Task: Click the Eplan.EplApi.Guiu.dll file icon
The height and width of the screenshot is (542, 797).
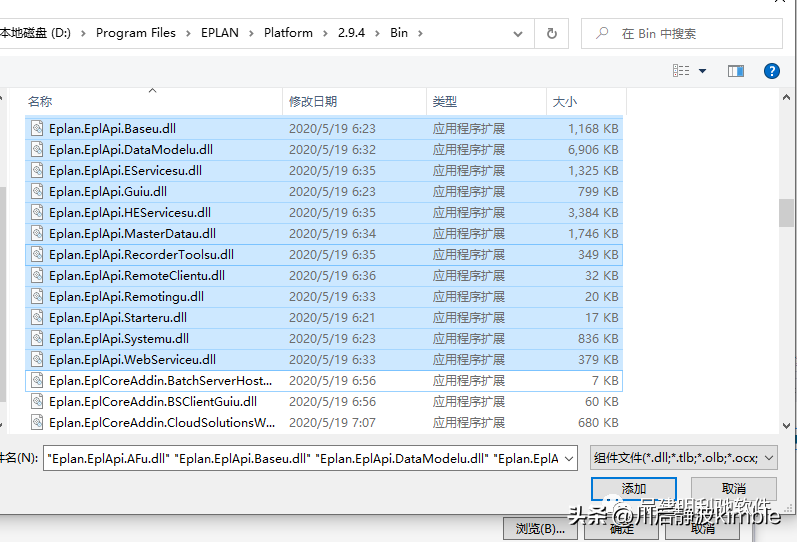Action: point(38,191)
